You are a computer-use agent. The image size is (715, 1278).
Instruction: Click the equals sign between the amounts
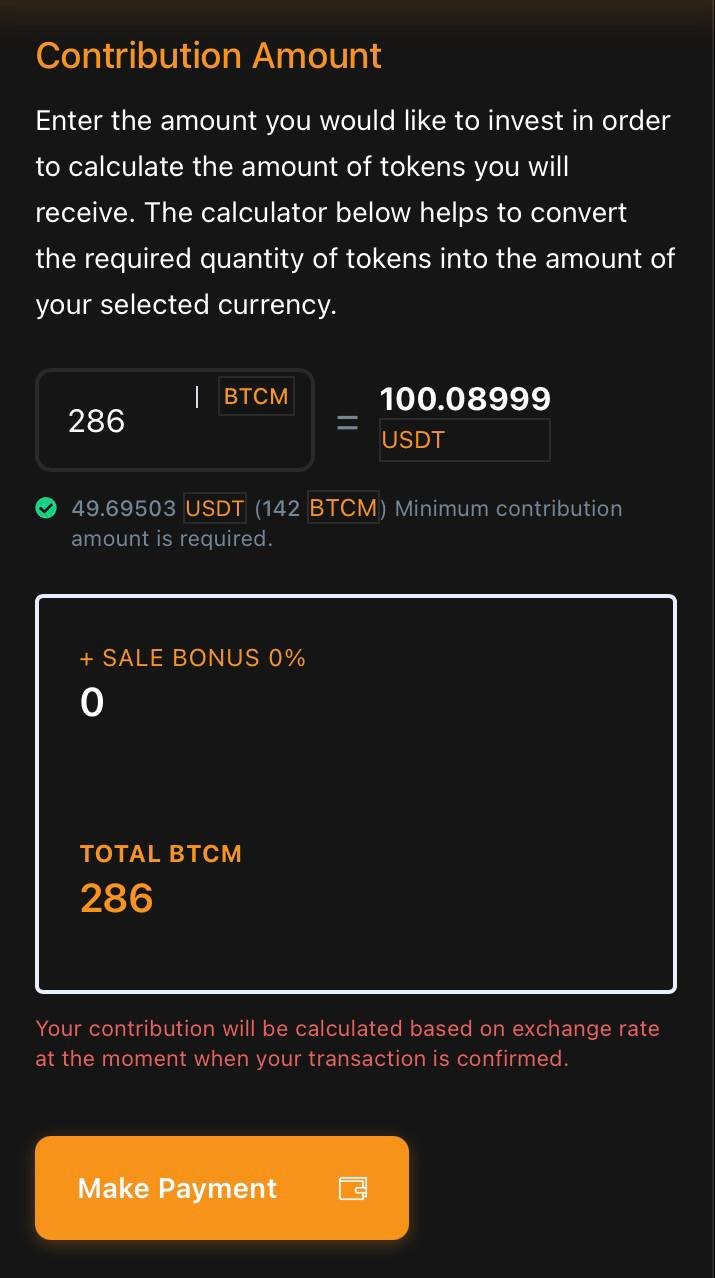pyautogui.click(x=346, y=420)
